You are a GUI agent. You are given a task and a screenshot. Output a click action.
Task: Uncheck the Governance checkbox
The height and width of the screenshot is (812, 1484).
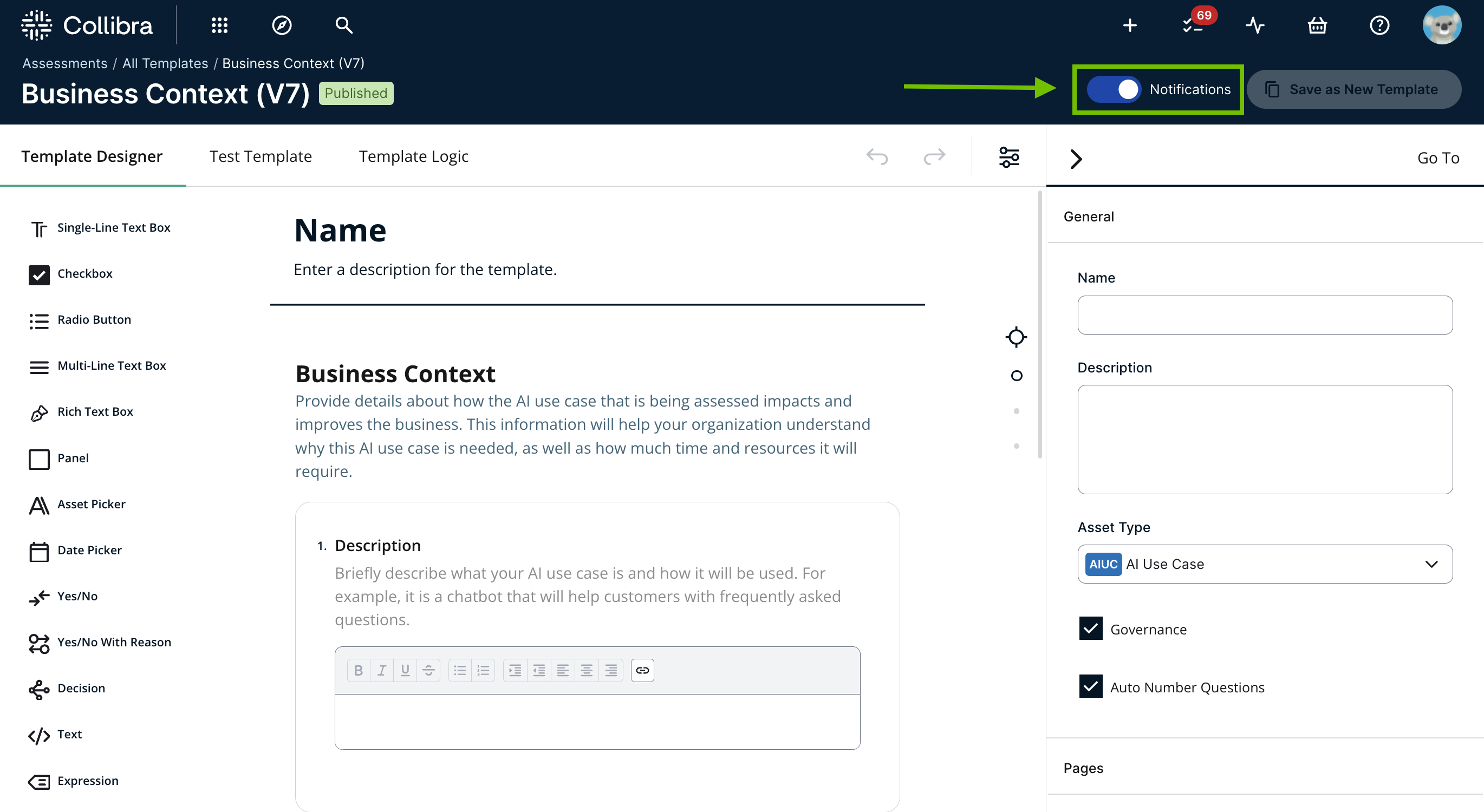pyautogui.click(x=1091, y=629)
